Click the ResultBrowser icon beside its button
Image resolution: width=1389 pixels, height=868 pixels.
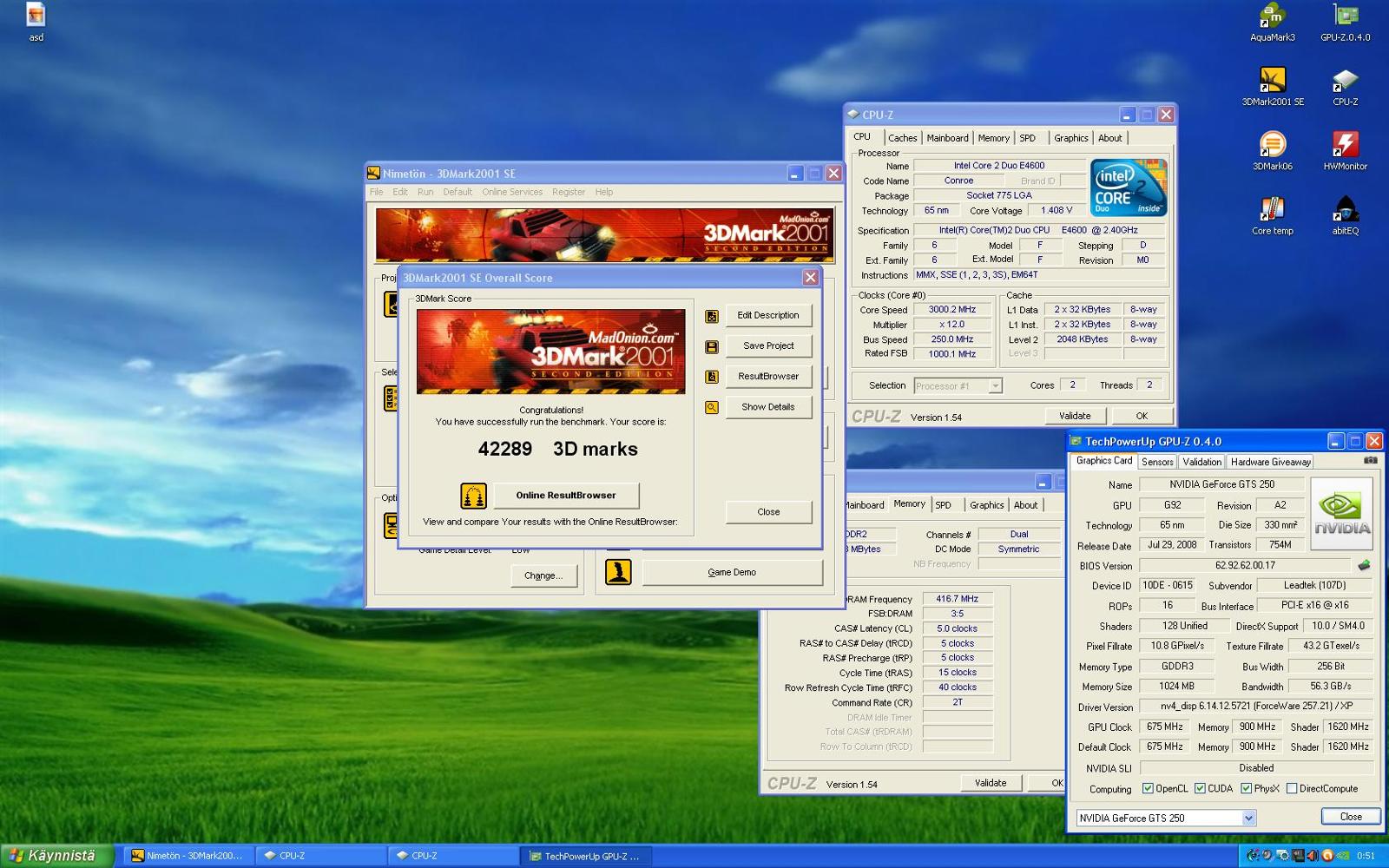pos(712,377)
